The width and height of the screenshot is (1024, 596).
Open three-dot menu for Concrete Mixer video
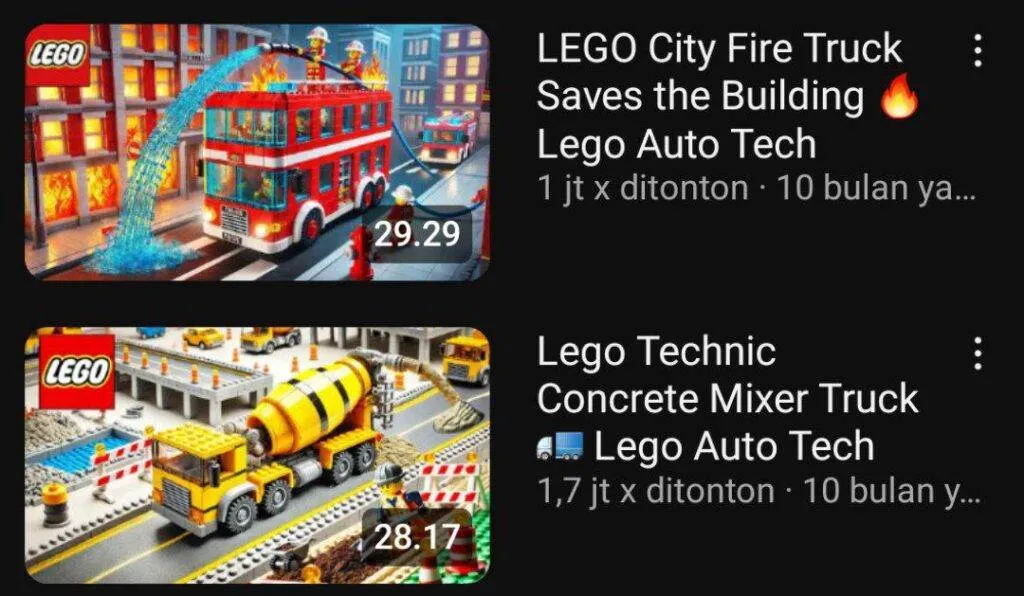tap(977, 353)
